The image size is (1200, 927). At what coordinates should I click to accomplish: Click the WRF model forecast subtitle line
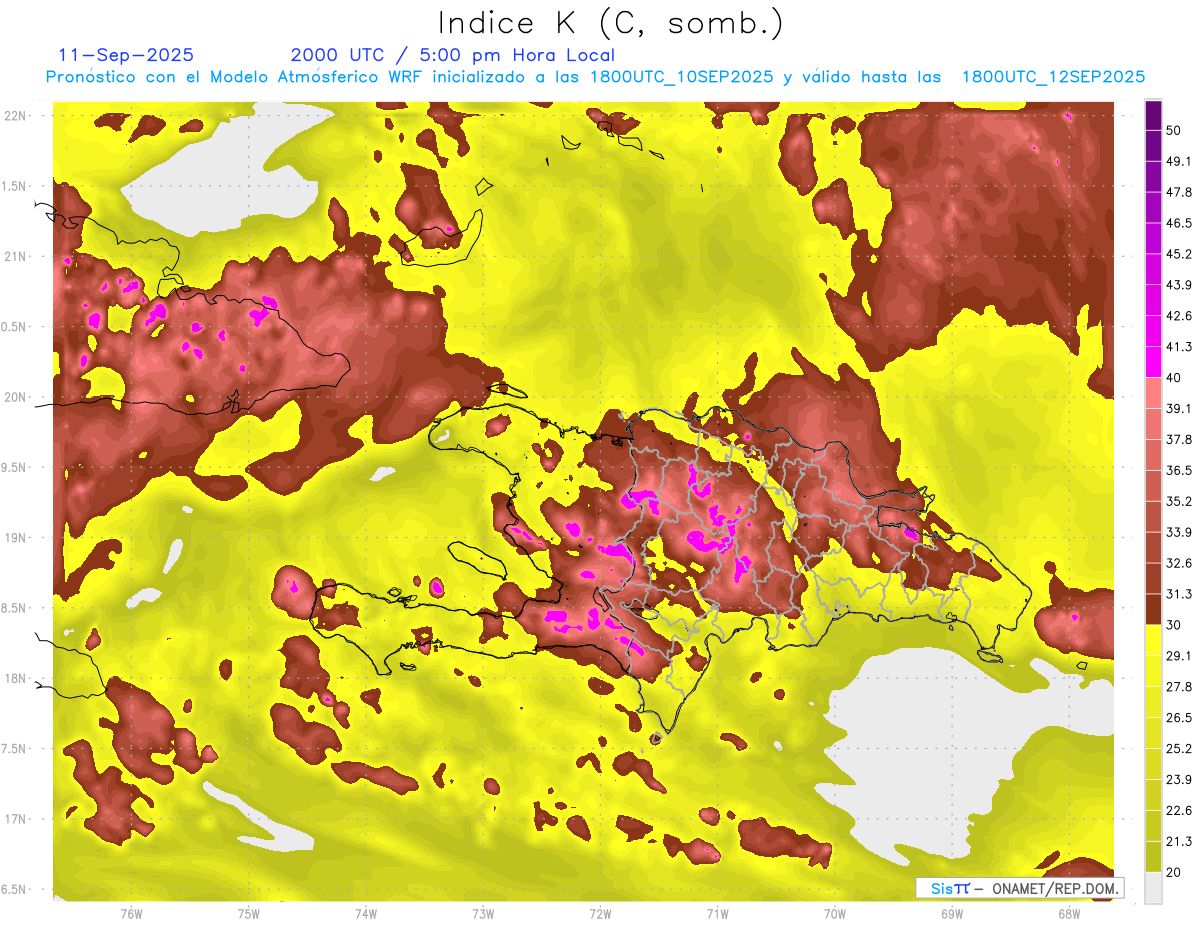point(595,77)
